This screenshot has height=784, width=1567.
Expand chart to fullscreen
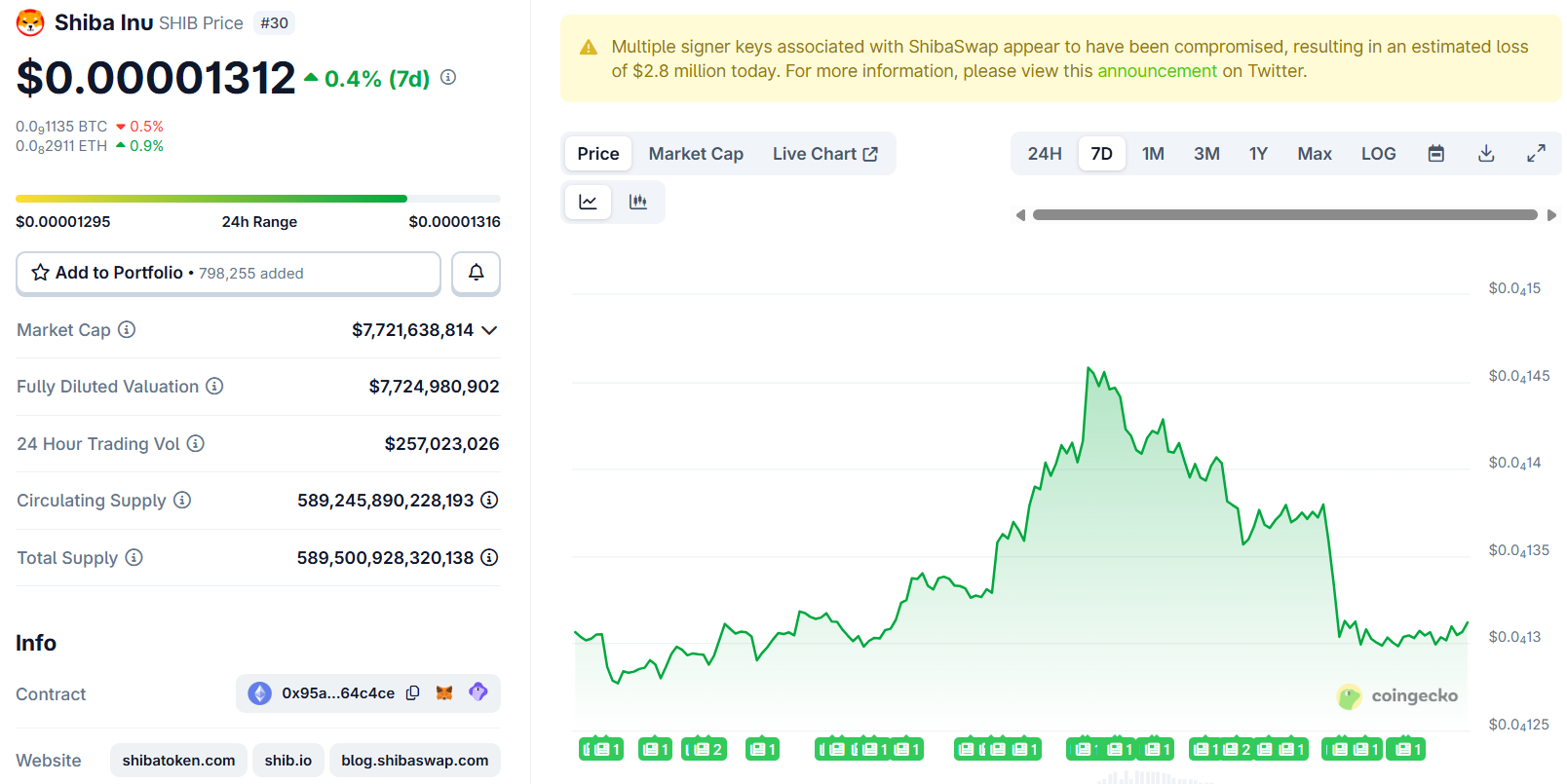tap(1536, 154)
